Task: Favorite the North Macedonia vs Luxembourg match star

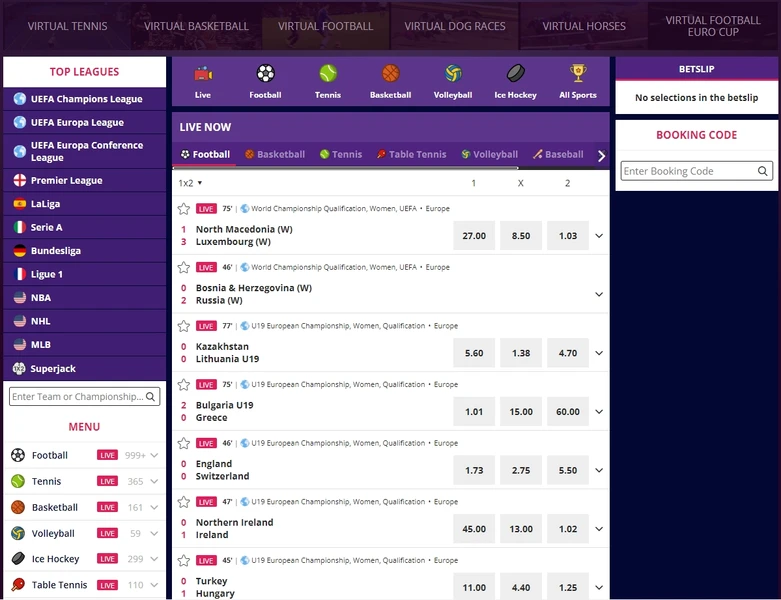Action: tap(184, 209)
